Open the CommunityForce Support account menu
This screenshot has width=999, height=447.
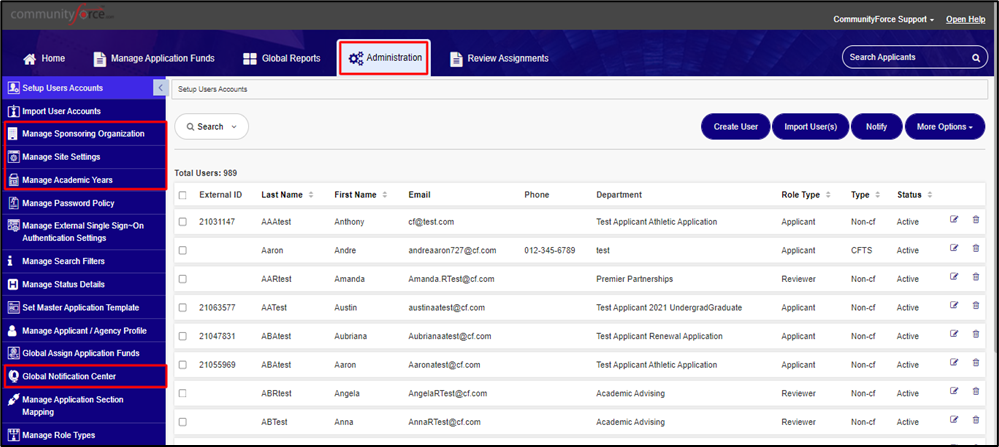883,20
